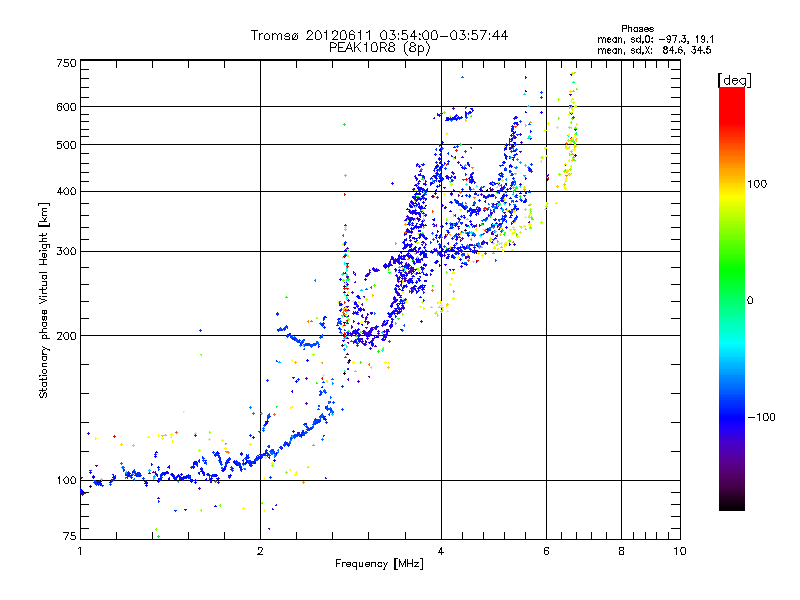Select the subtitle "PEAK10R8 (8p)"
The height and width of the screenshot is (600, 800).
coord(379,48)
